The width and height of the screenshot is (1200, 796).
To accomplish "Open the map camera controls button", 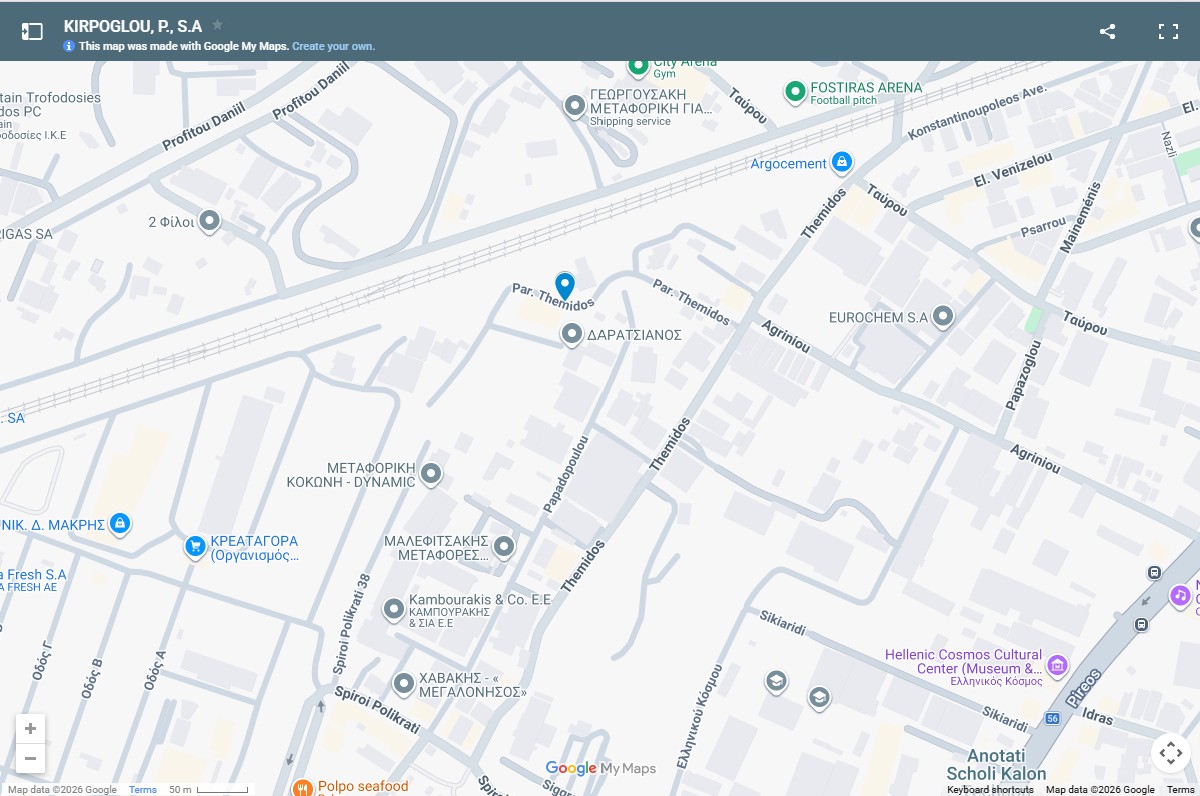I will tap(1171, 752).
